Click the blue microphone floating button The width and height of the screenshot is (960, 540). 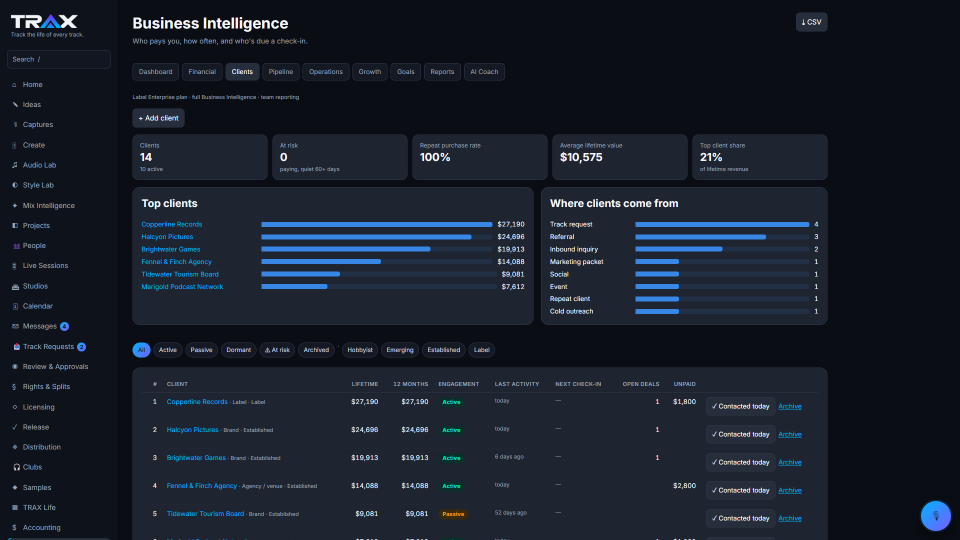(936, 516)
